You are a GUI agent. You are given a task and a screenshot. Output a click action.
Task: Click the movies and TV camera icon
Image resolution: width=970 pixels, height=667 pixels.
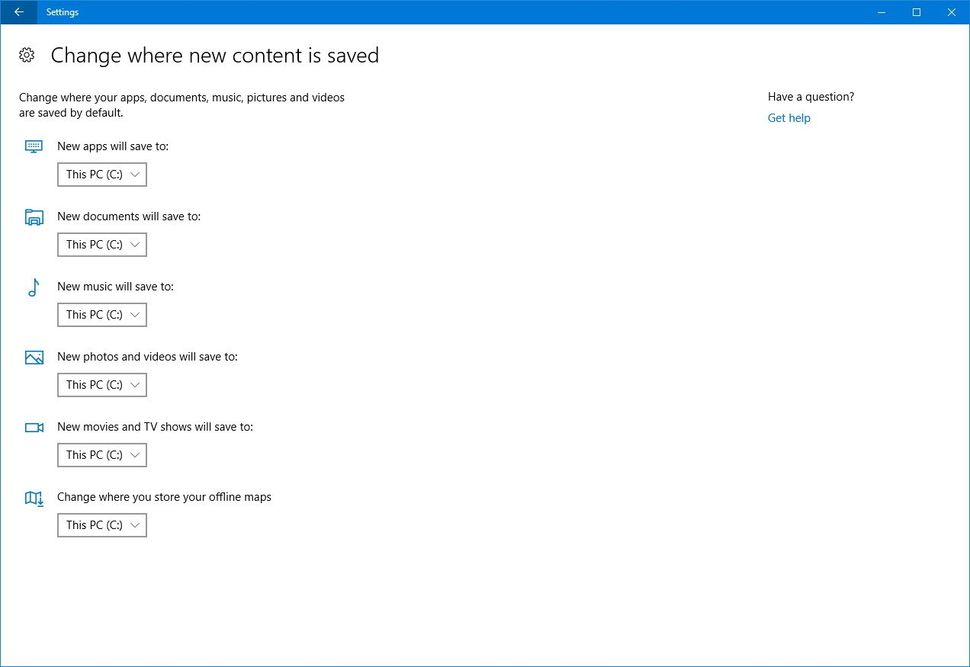point(33,426)
